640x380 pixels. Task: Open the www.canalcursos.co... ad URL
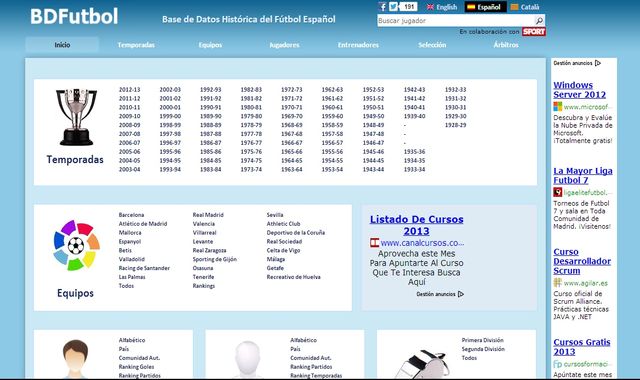[422, 243]
